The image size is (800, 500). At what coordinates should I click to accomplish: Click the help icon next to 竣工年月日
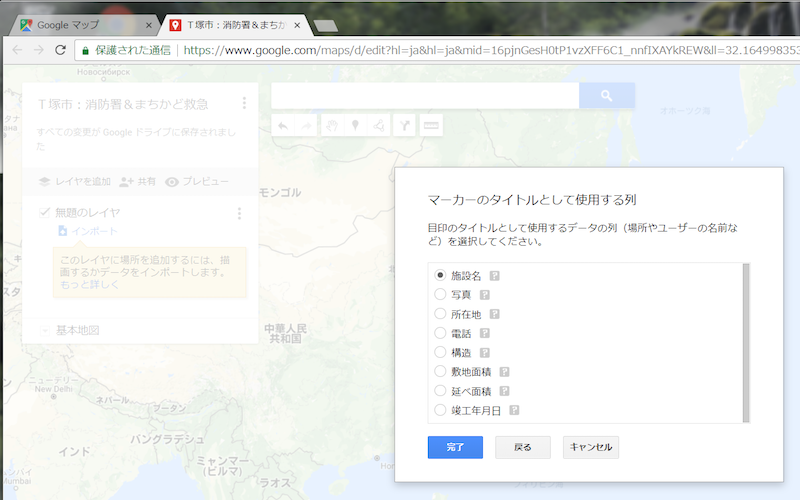click(514, 410)
